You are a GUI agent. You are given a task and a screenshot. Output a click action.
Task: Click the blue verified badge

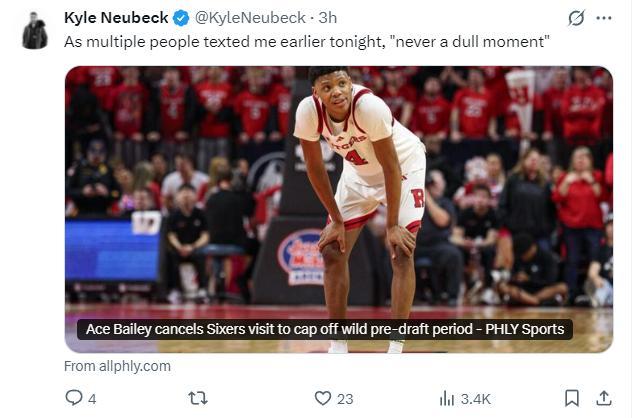[180, 18]
